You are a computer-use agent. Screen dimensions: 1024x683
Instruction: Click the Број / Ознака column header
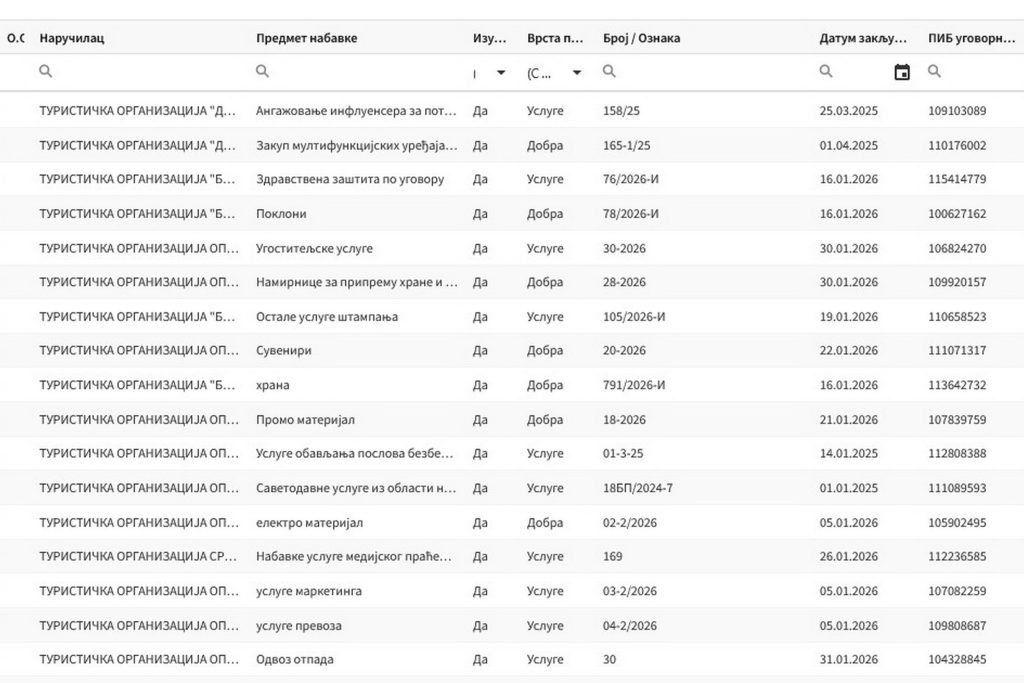(x=641, y=38)
